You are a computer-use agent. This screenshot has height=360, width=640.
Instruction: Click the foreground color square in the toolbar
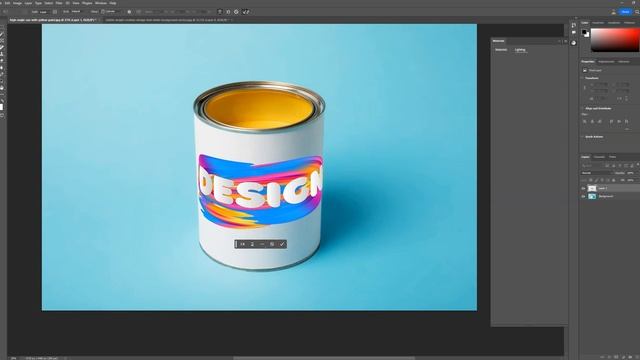[x=2, y=107]
